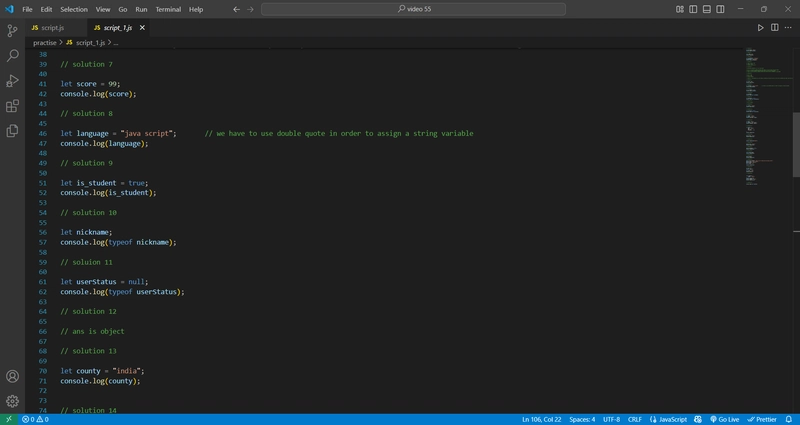Switch to the script.js tab

pyautogui.click(x=53, y=28)
